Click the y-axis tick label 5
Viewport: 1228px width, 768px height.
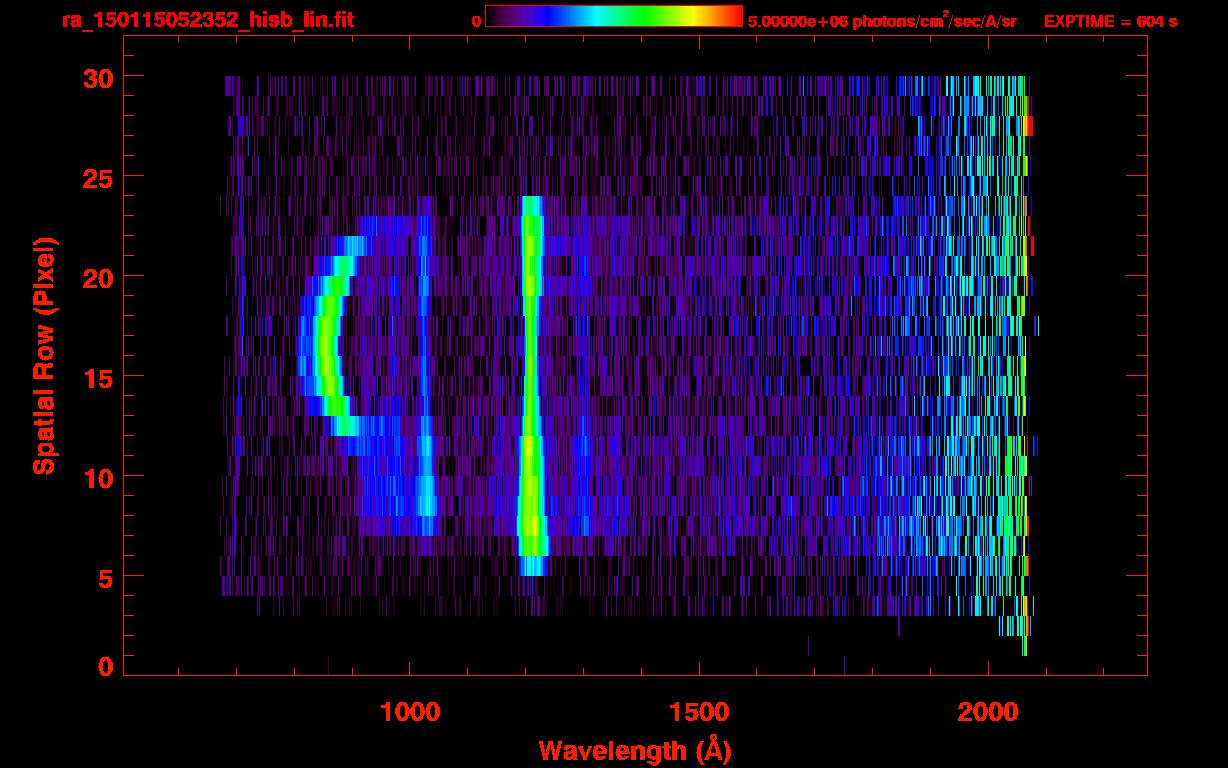[104, 577]
